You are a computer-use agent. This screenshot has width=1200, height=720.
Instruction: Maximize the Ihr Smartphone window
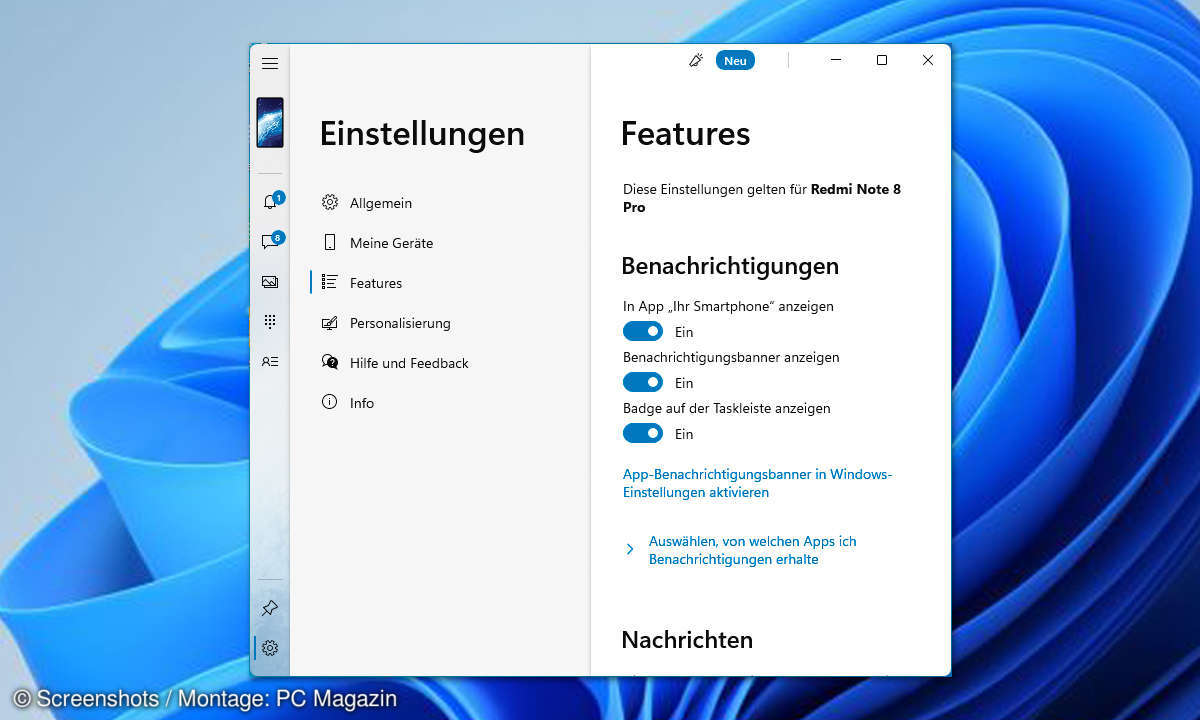(882, 60)
